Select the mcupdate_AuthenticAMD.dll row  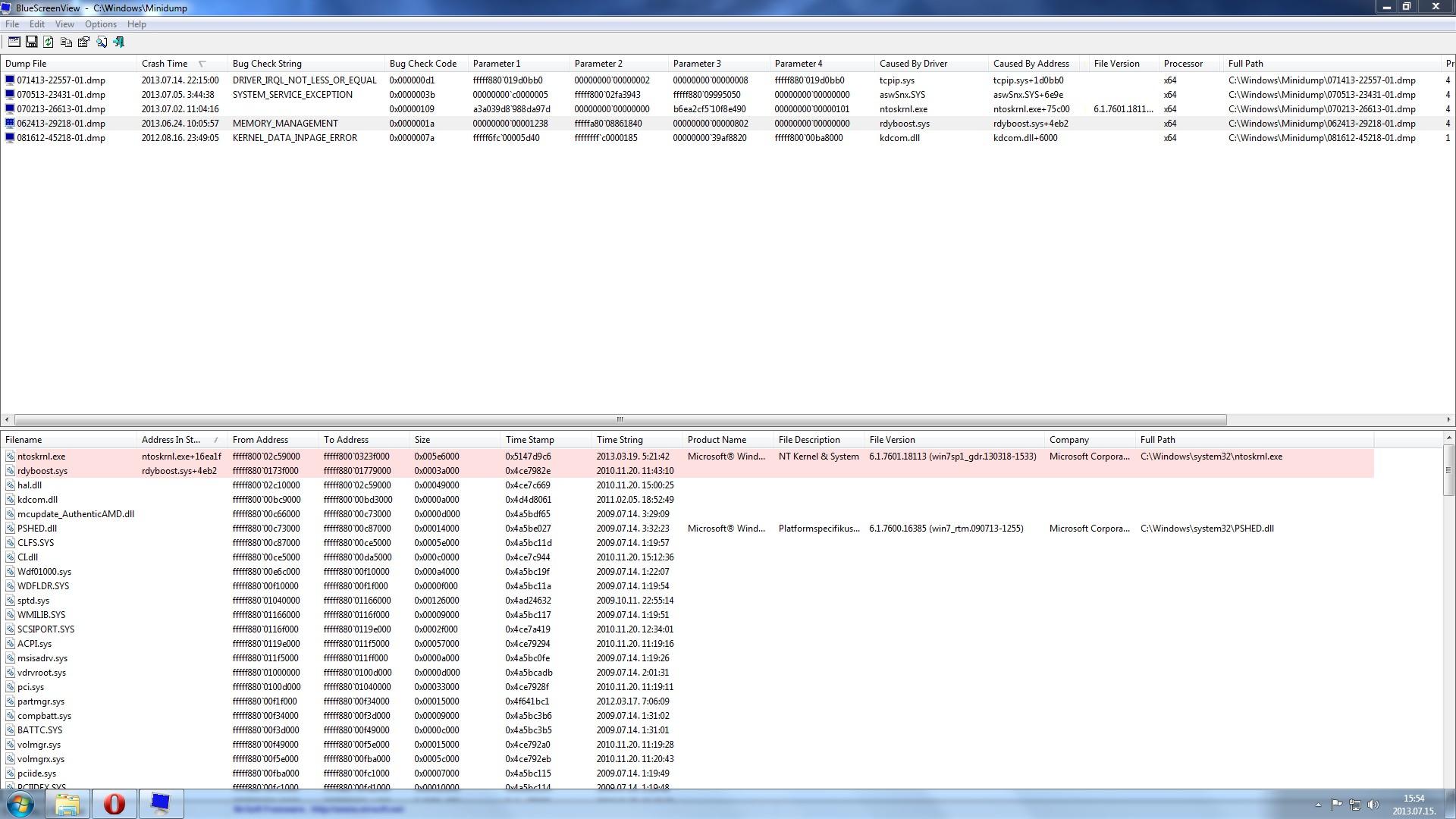click(688, 513)
